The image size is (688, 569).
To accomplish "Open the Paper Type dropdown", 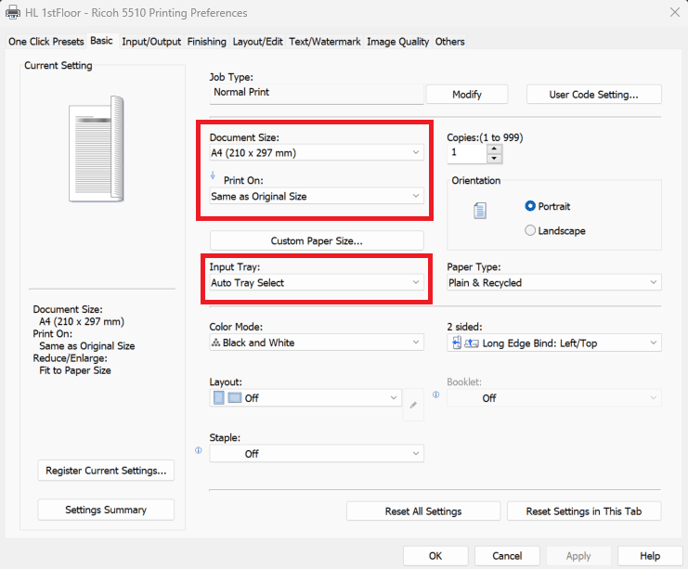I will click(x=554, y=283).
